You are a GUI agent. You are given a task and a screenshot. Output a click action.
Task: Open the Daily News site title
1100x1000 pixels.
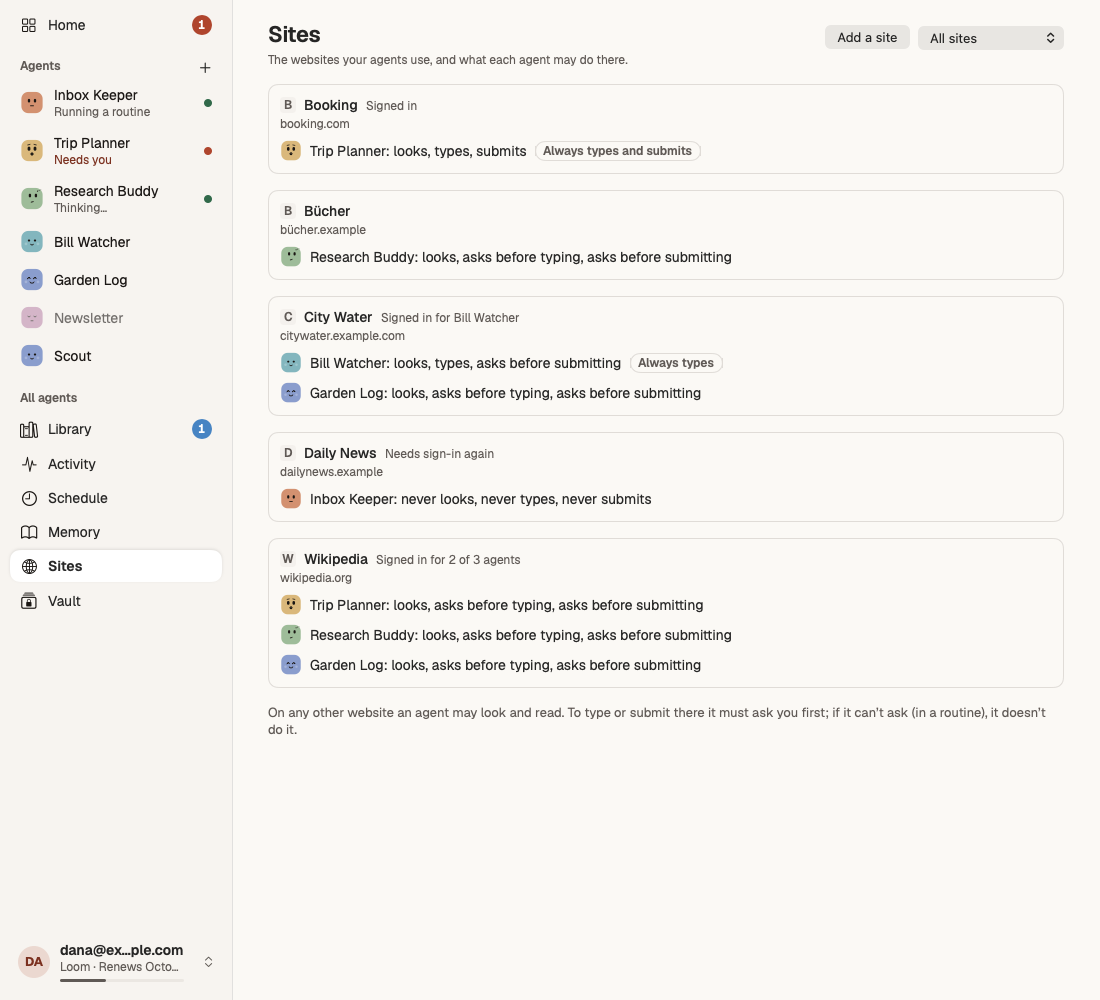click(x=340, y=453)
